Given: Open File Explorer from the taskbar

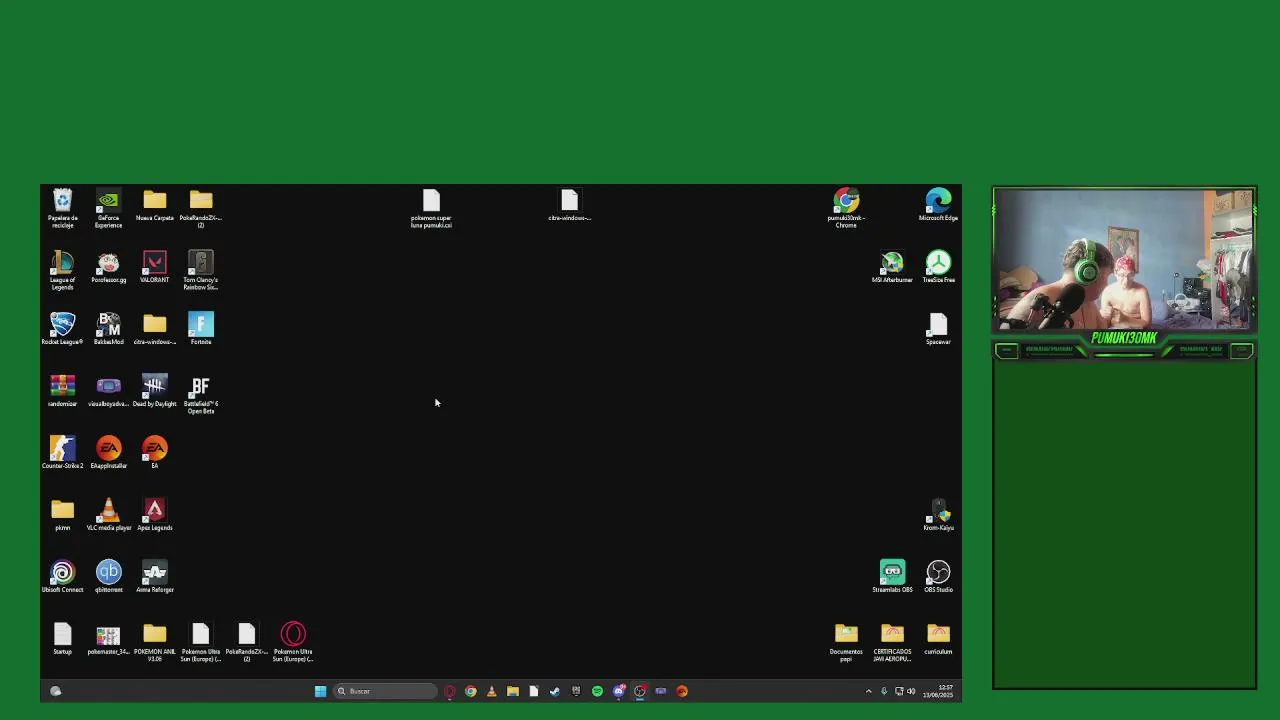Looking at the screenshot, I should 512,691.
